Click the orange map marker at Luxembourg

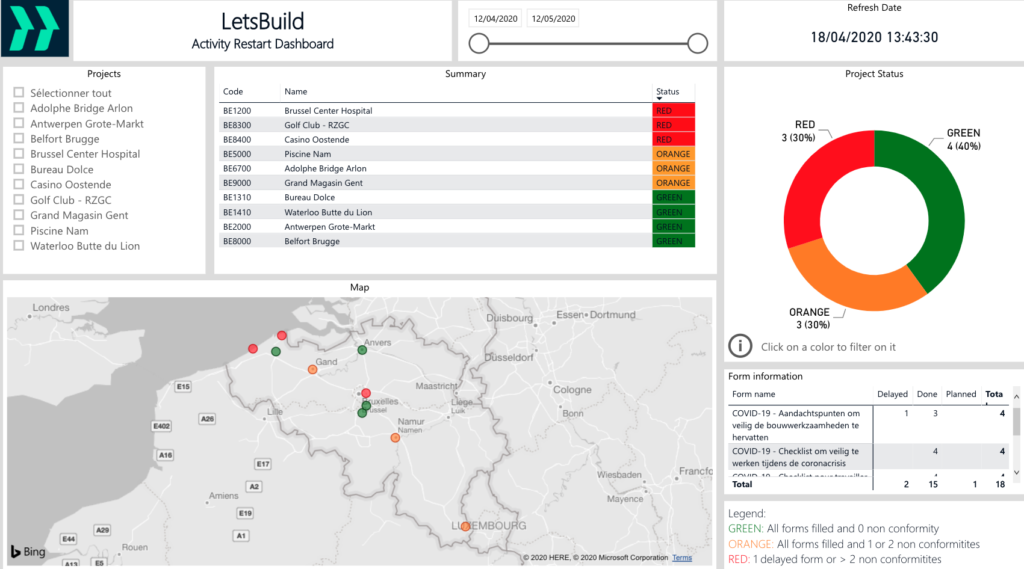(x=465, y=526)
